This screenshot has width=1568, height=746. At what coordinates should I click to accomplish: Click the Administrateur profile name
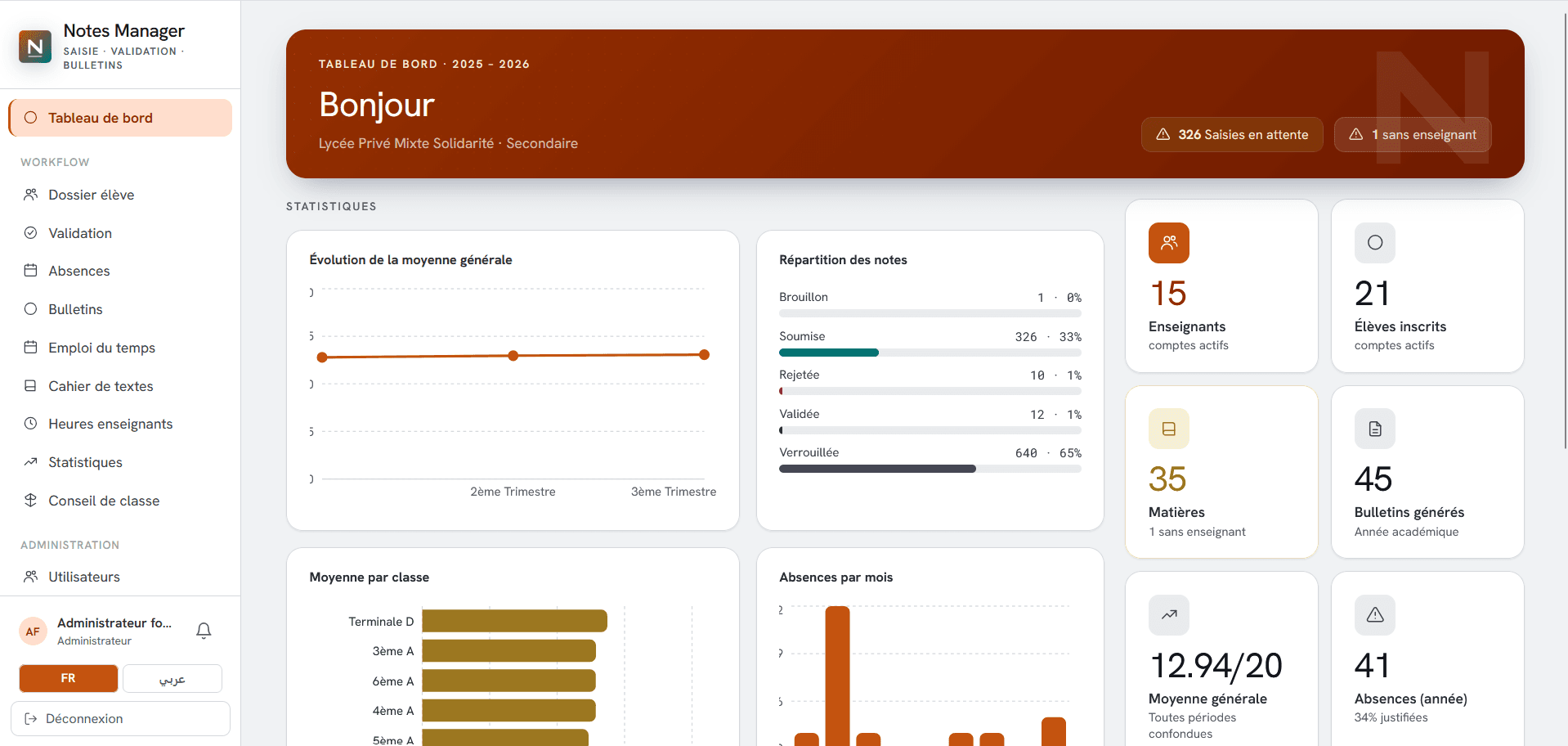114,623
